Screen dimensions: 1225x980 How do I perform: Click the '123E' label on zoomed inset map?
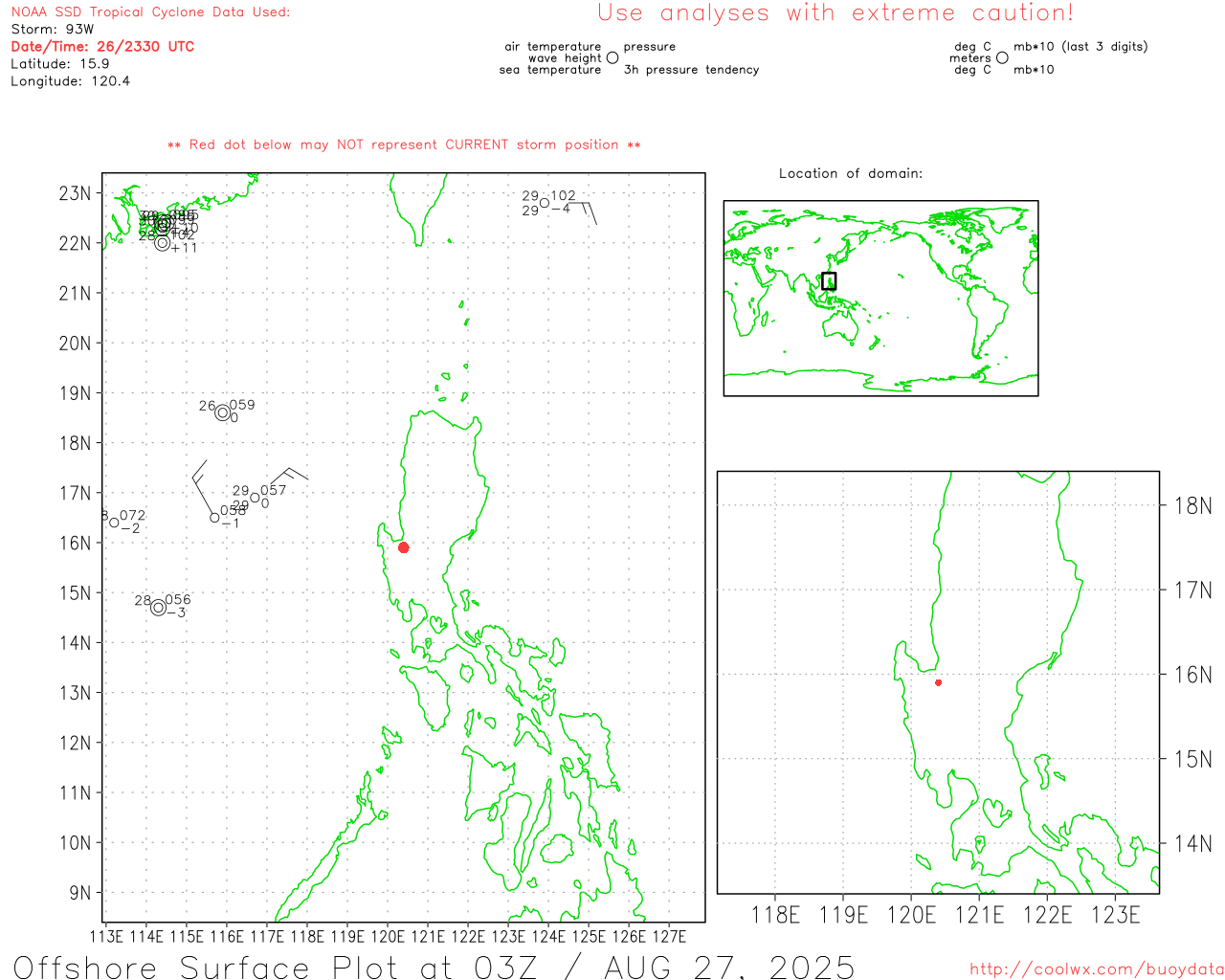pos(1115,915)
